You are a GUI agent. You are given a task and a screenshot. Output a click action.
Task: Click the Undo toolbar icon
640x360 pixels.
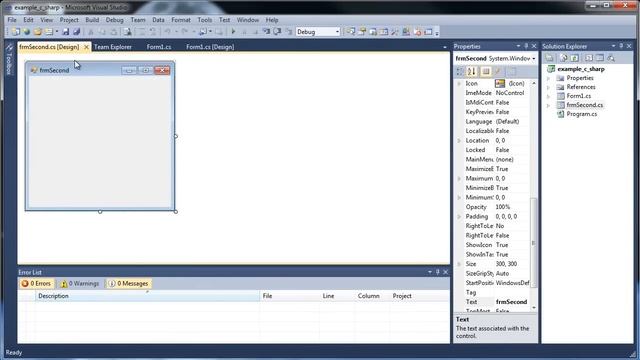tap(167, 31)
